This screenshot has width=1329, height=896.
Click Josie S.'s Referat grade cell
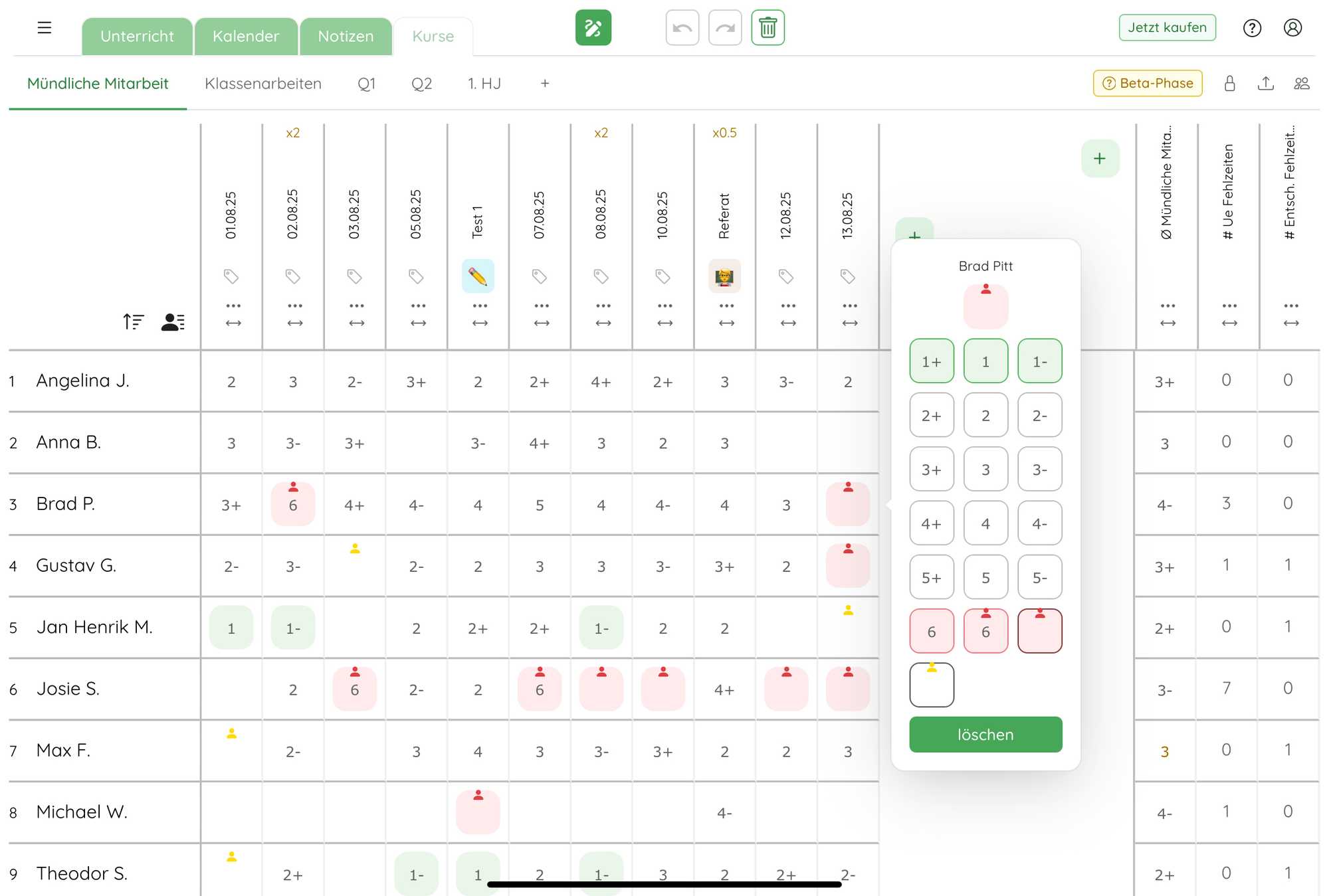click(x=724, y=690)
